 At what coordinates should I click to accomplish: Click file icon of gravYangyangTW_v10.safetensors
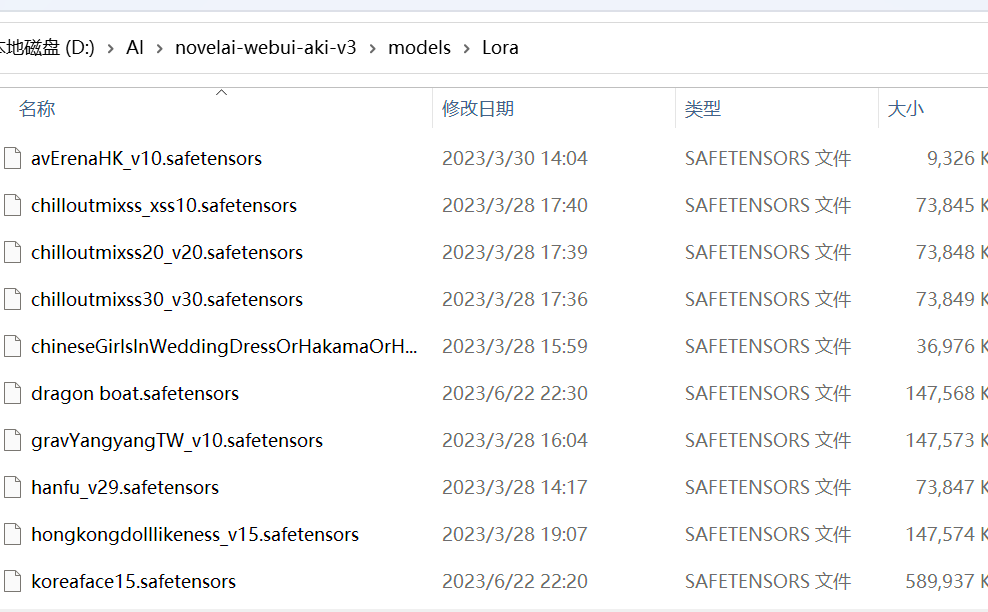(x=12, y=440)
